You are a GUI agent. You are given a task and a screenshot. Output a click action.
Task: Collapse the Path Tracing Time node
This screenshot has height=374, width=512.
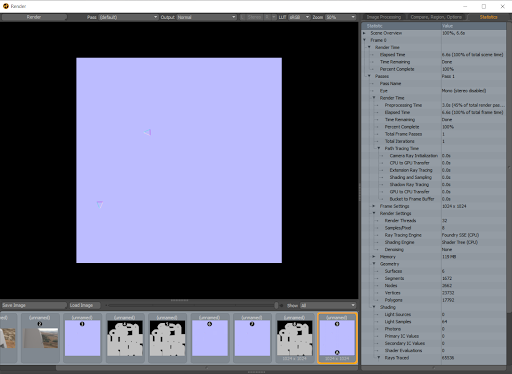tap(379, 148)
